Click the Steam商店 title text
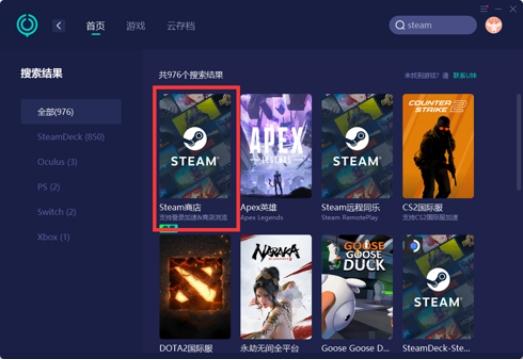Image resolution: width=523 pixels, height=360 pixels. (x=180, y=208)
